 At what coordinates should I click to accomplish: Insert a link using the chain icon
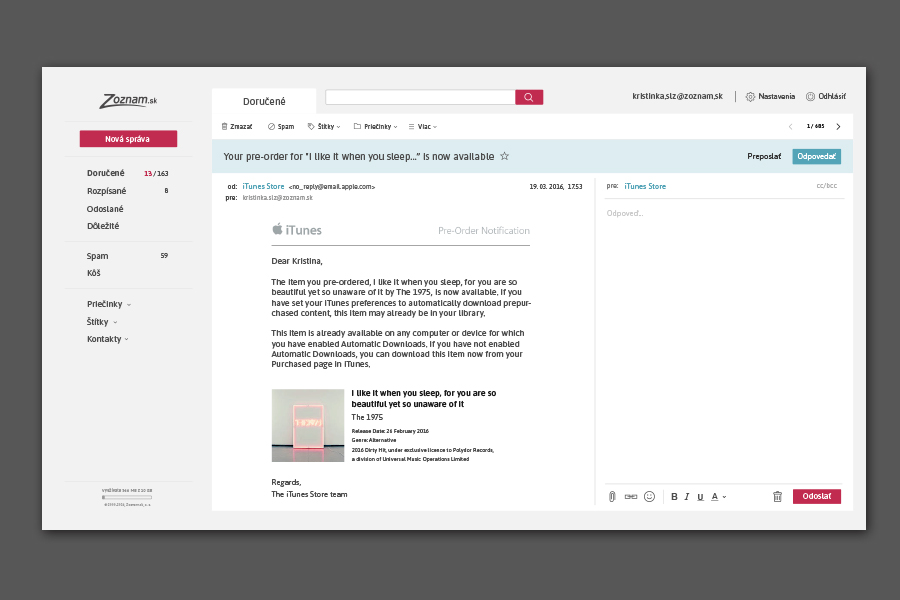[x=630, y=496]
